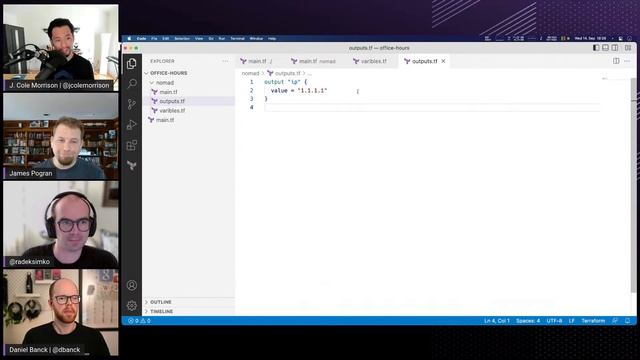Change encoding via UTF-8 status entry
Screen dimensions: 640x360
(x=554, y=321)
